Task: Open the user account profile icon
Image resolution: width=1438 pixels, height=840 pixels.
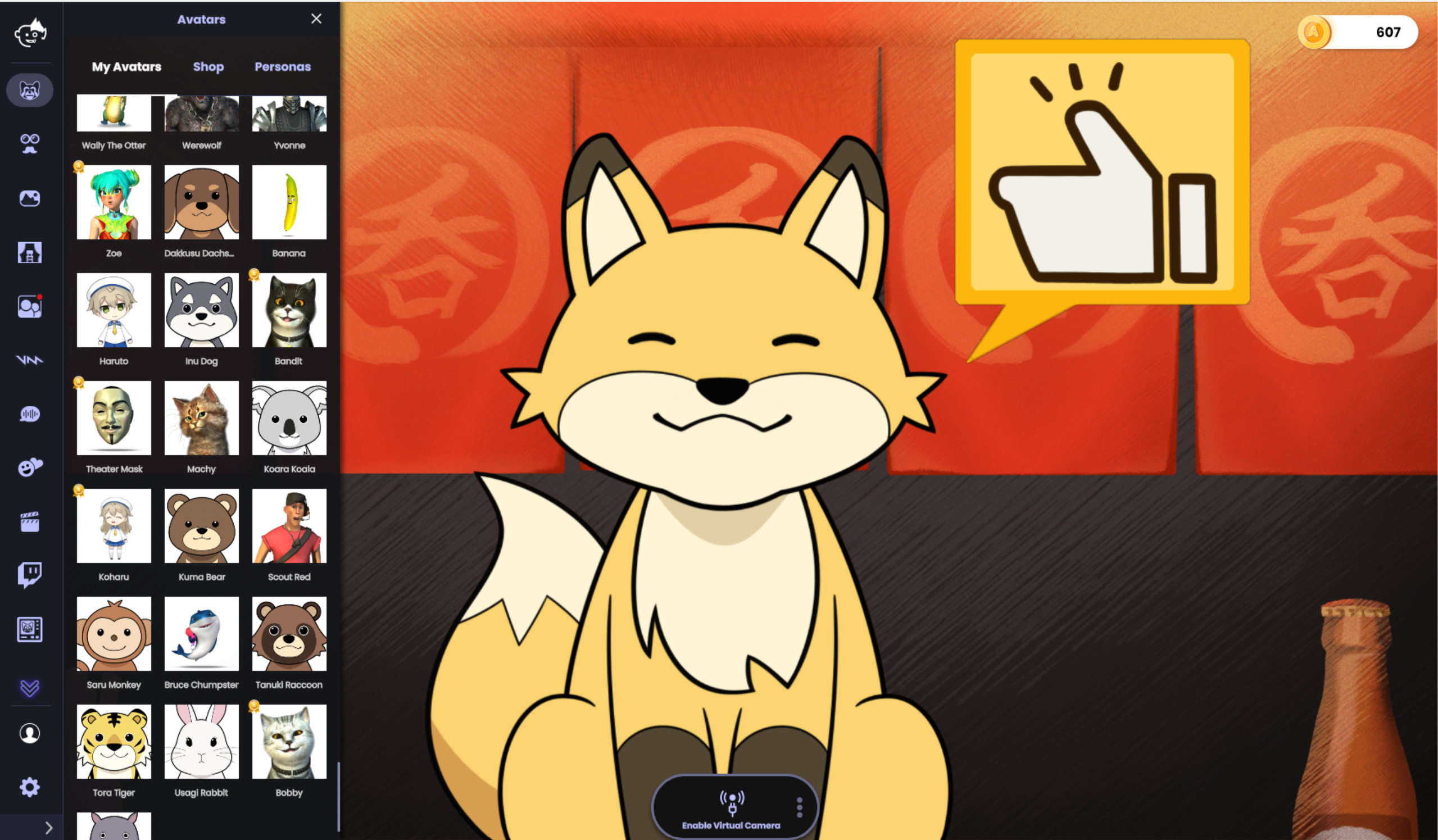Action: coord(30,733)
